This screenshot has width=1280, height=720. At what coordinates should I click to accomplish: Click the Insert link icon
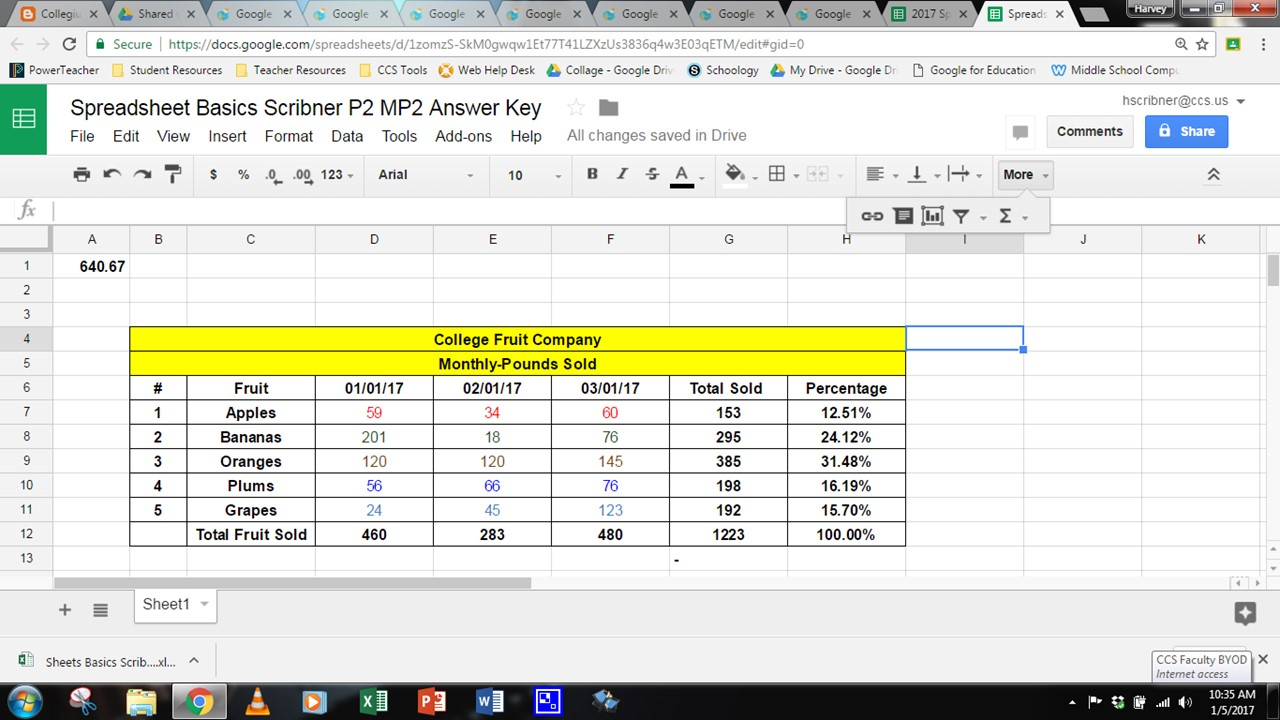point(872,215)
